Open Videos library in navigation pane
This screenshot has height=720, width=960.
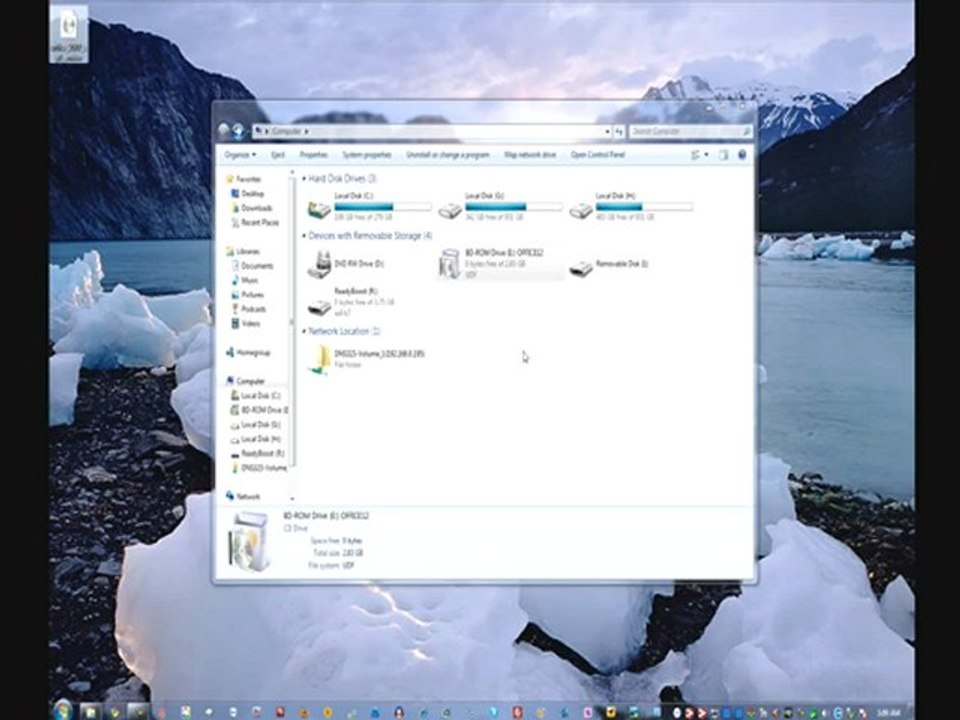click(246, 323)
